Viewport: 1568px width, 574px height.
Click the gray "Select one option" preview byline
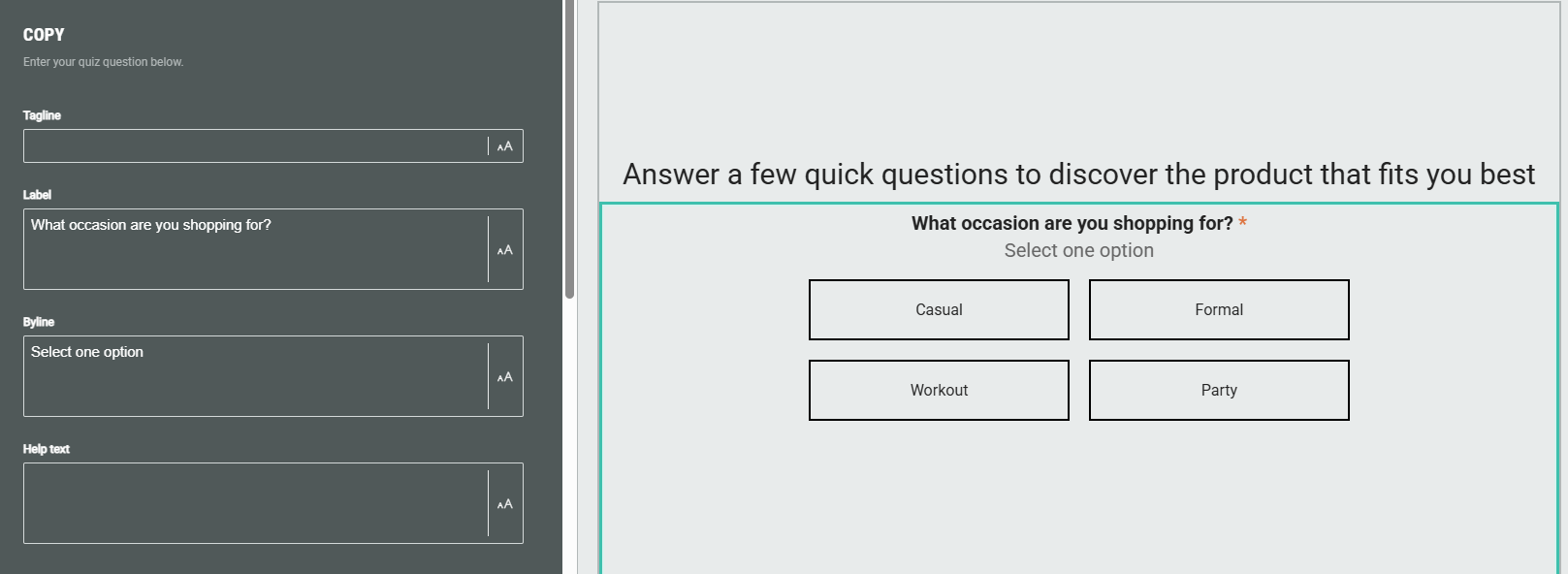point(1078,251)
